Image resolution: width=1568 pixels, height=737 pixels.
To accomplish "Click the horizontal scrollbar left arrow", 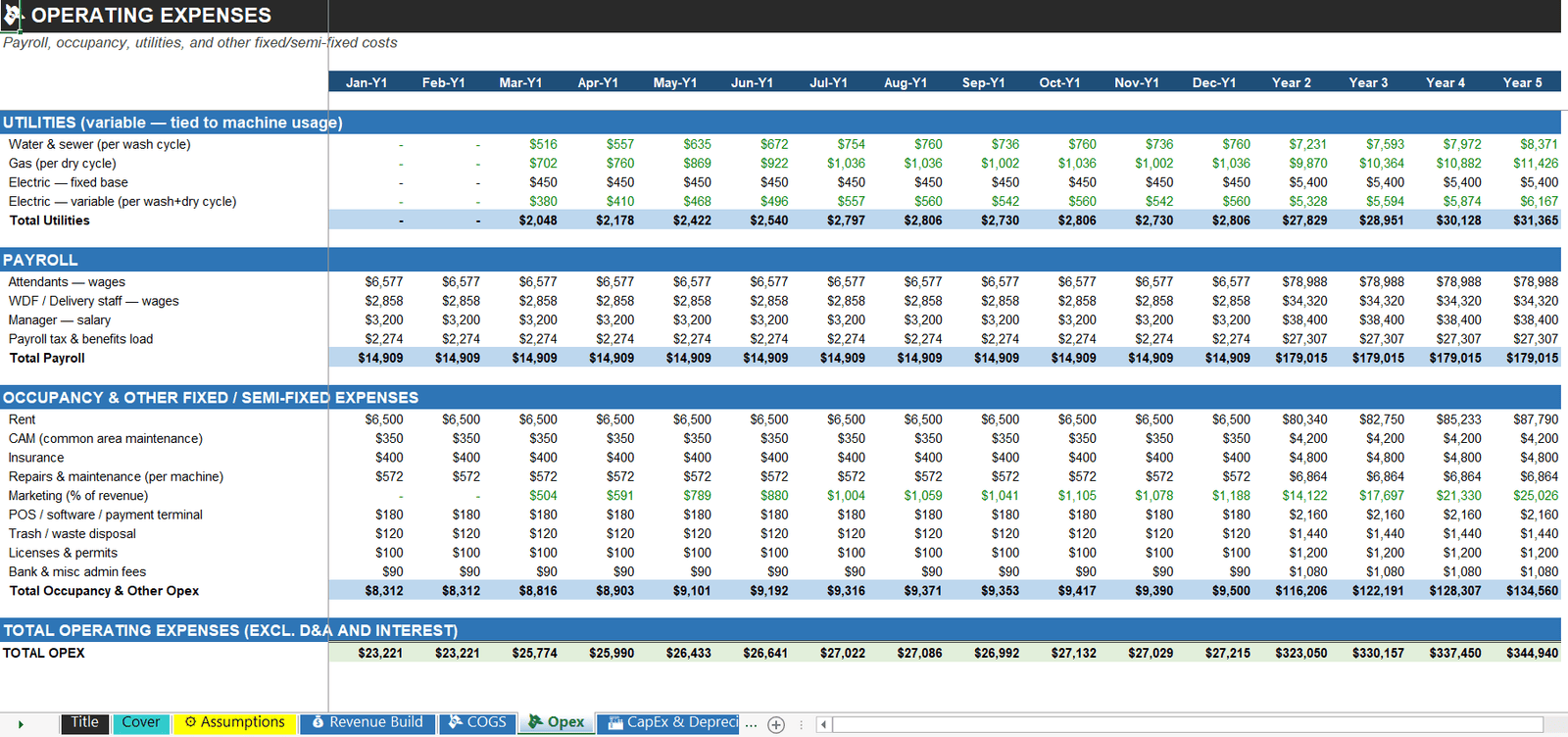I will click(x=823, y=724).
